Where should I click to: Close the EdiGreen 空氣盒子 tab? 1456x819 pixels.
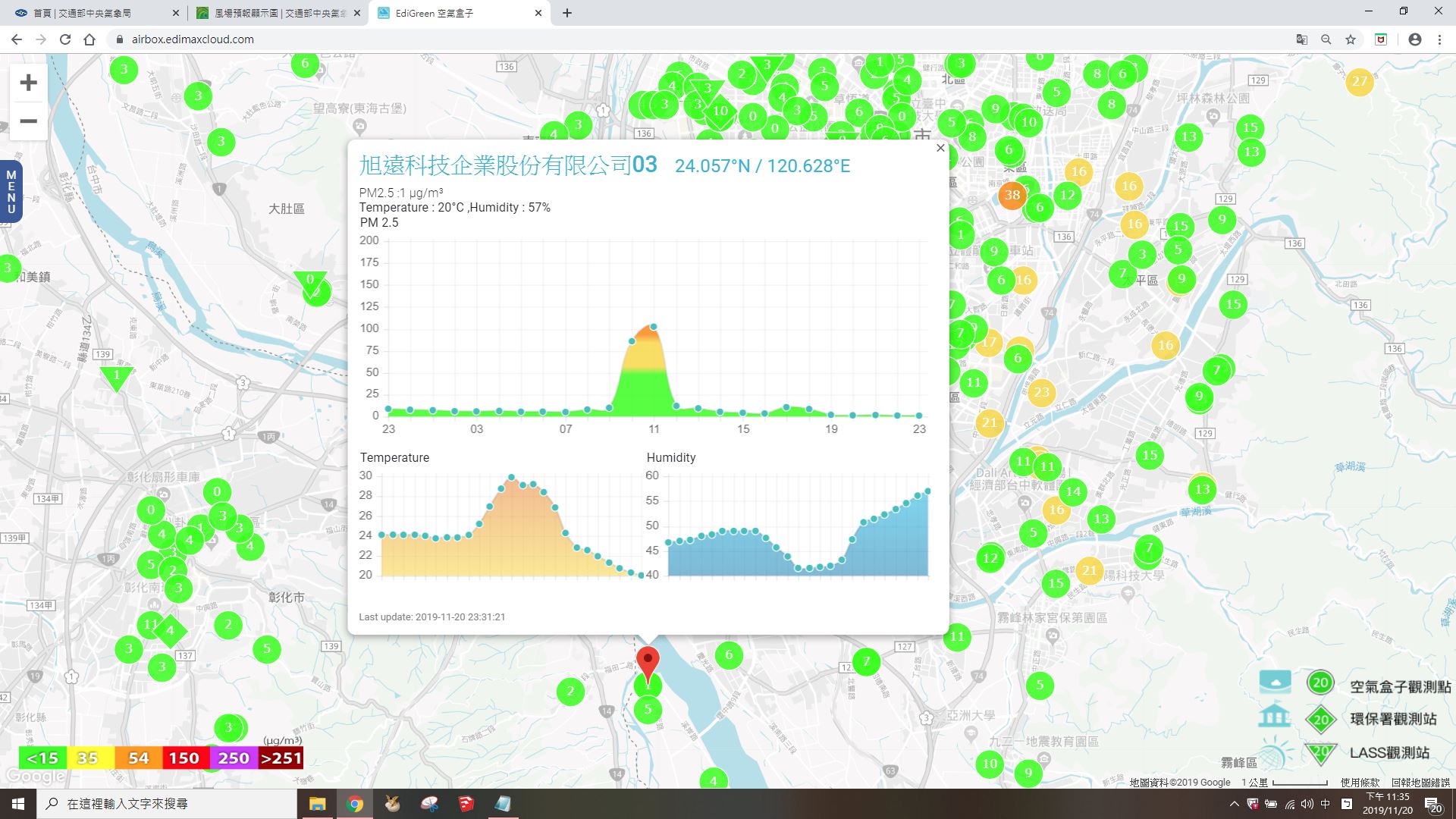point(538,13)
